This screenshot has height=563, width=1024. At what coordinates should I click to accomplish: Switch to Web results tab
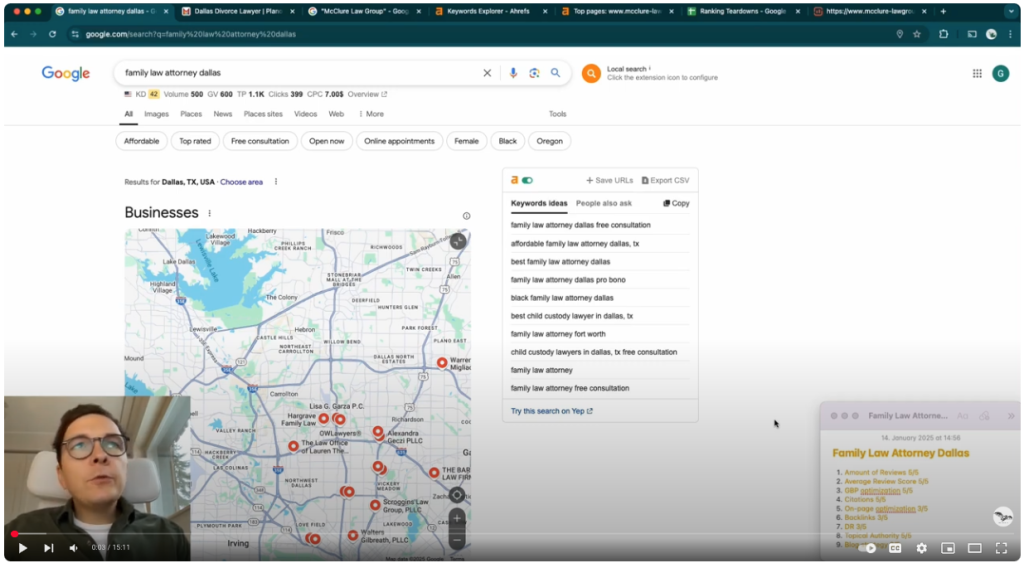click(x=336, y=114)
